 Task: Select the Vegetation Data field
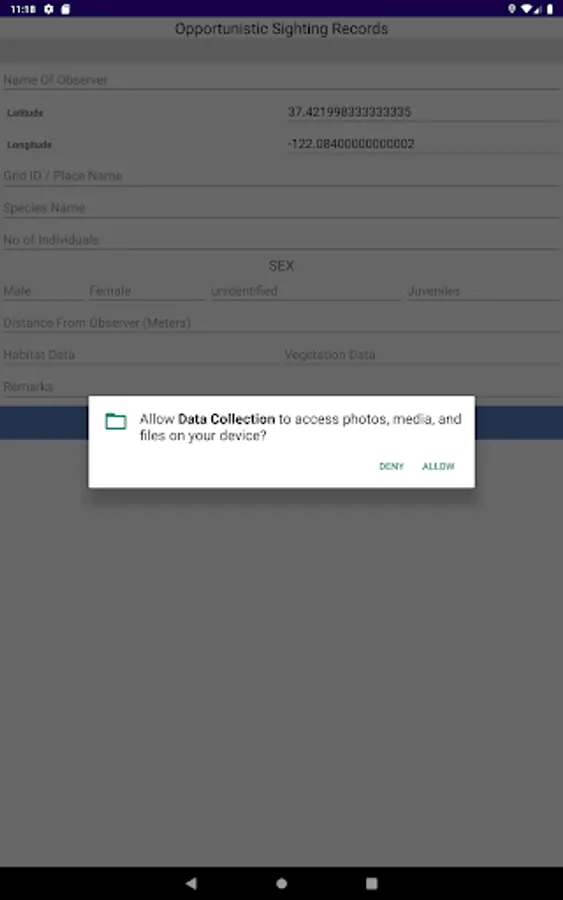(x=422, y=355)
